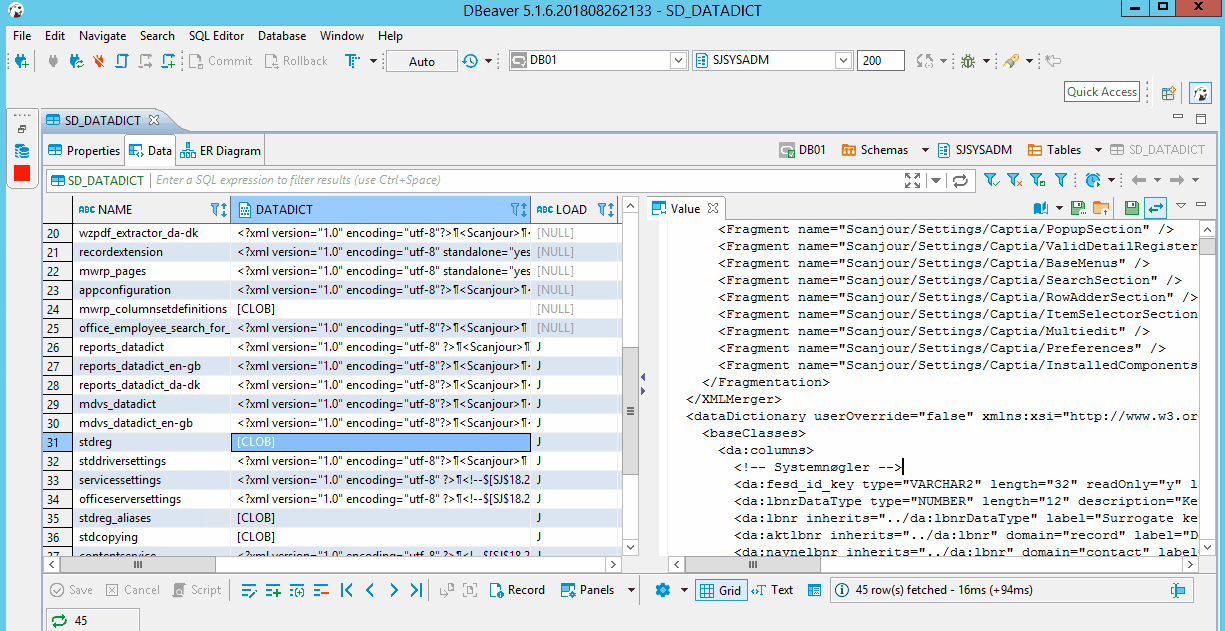1225x631 pixels.
Task: Click the Delete row icon
Action: [x=321, y=590]
